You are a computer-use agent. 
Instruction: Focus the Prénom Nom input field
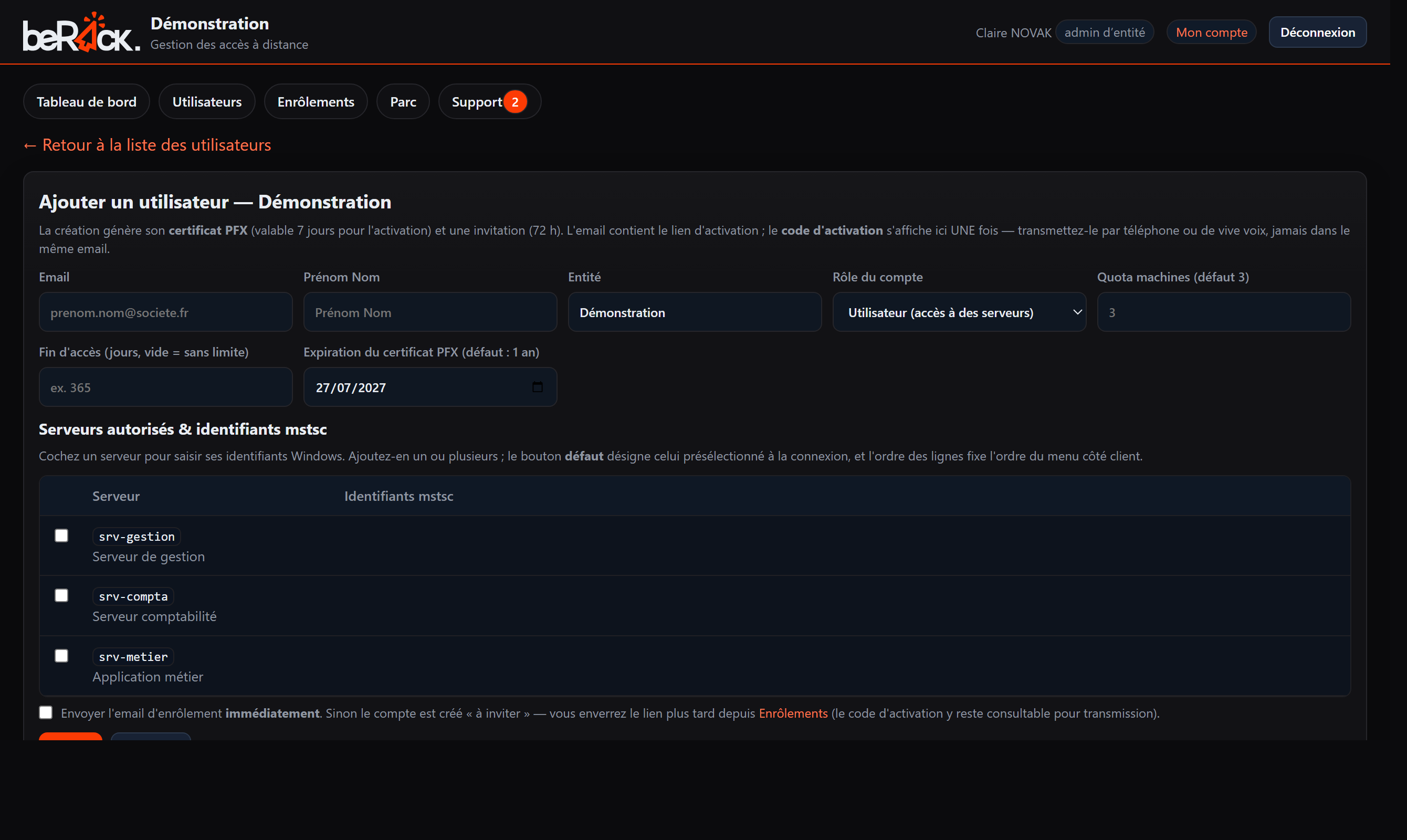coord(430,312)
